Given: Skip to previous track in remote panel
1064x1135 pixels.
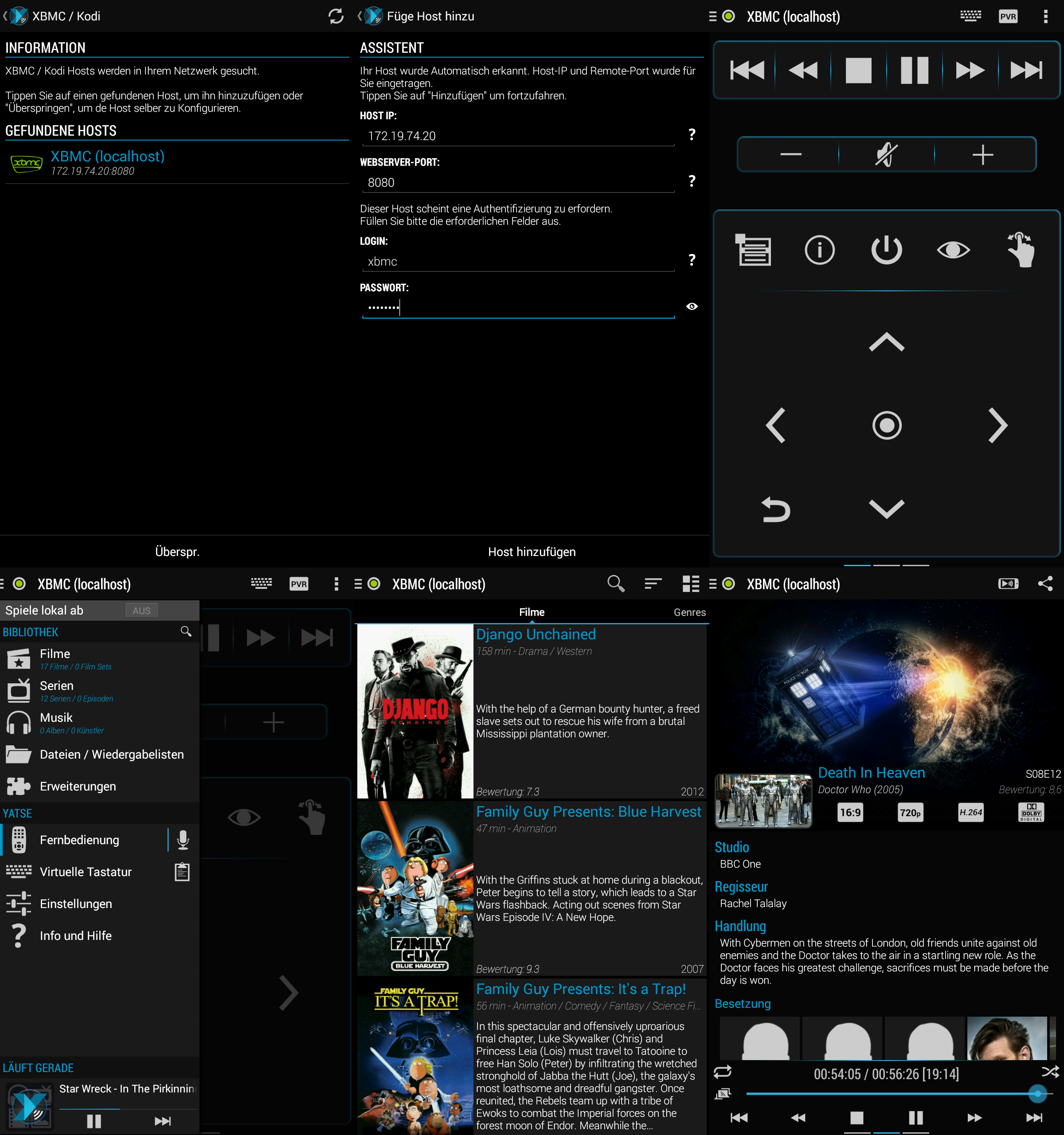Looking at the screenshot, I should (x=747, y=70).
